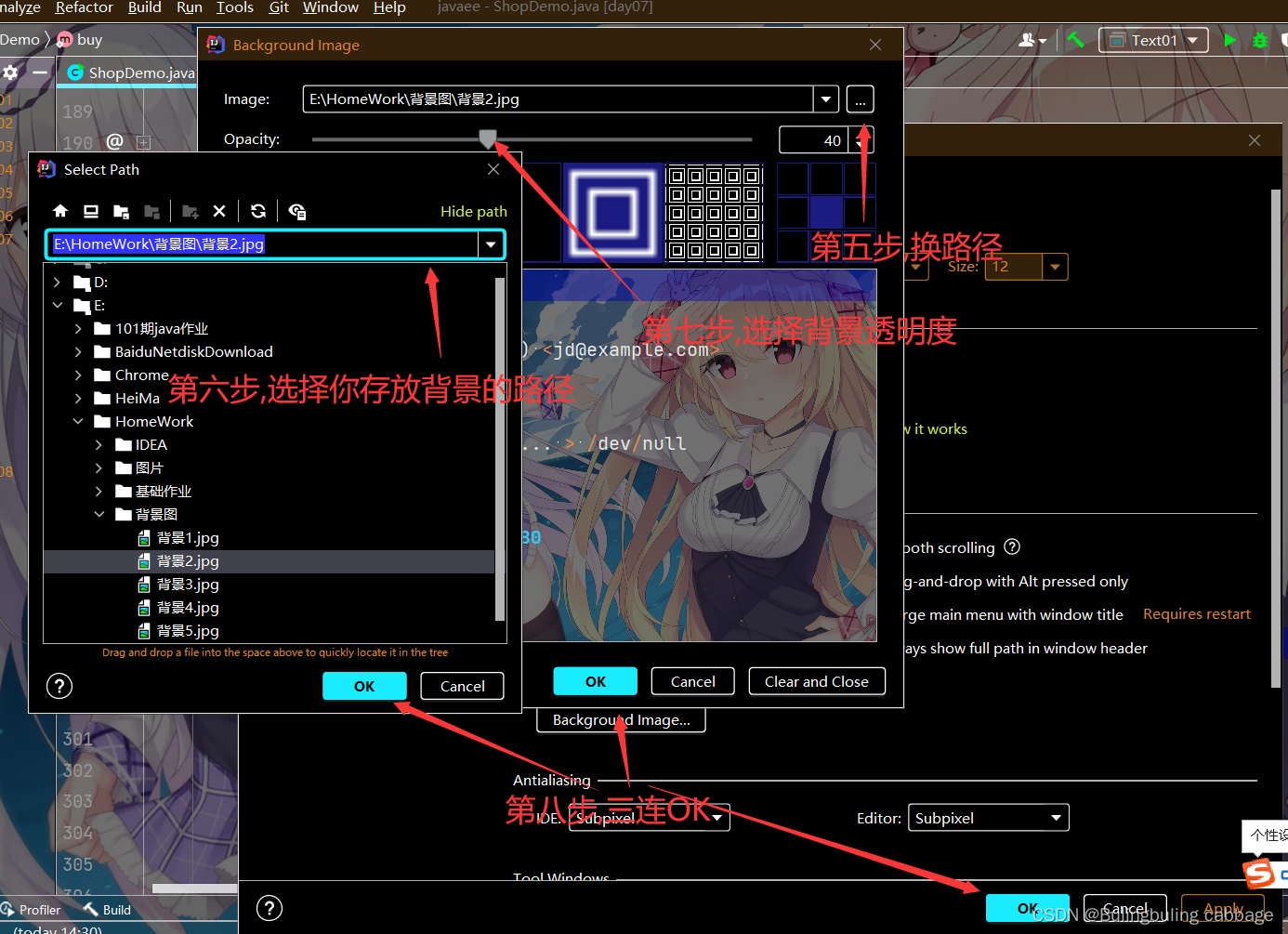Open the Git menu
Image resolution: width=1288 pixels, height=934 pixels.
[x=279, y=7]
